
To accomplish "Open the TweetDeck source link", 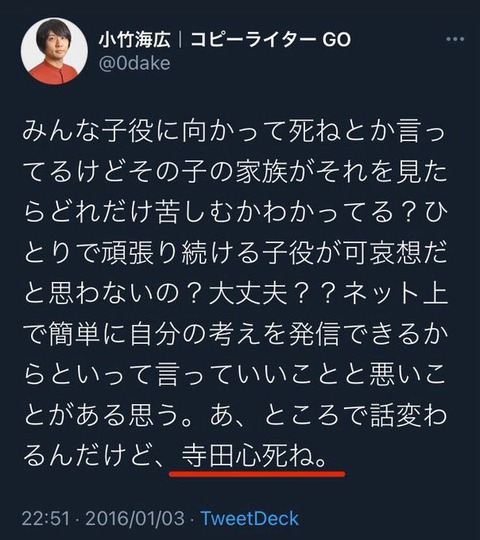I will [250, 519].
